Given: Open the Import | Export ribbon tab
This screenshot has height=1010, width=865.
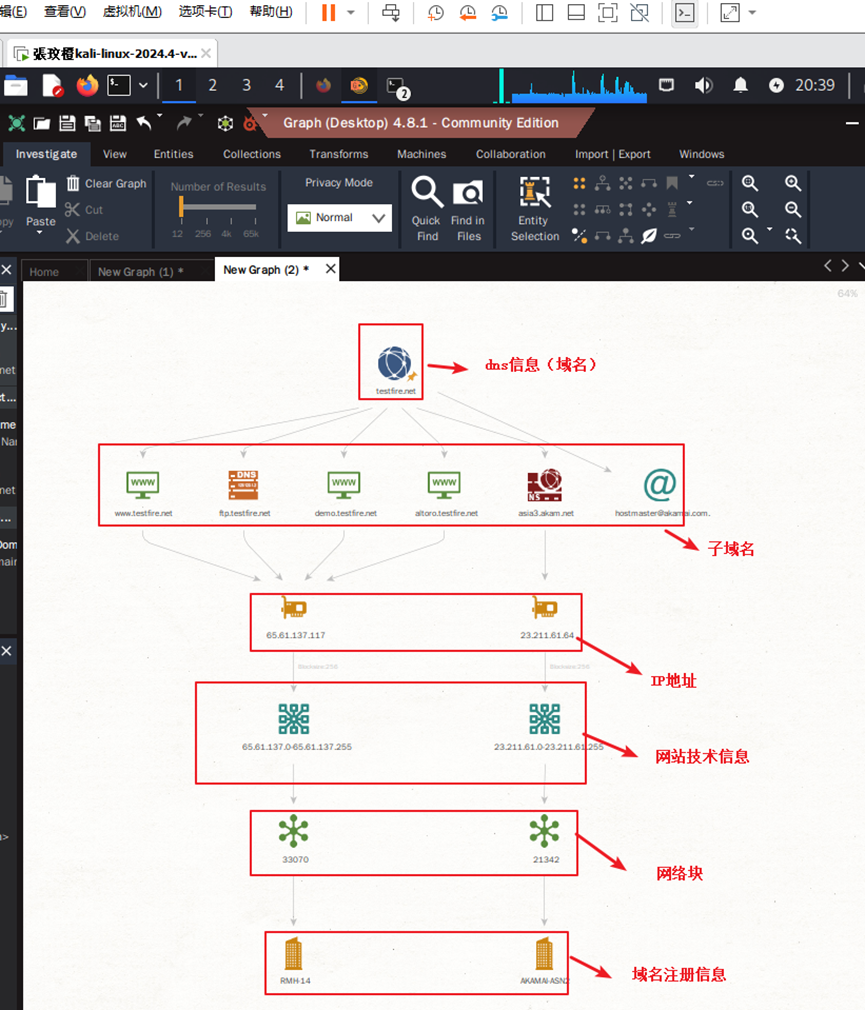Looking at the screenshot, I should pos(613,154).
